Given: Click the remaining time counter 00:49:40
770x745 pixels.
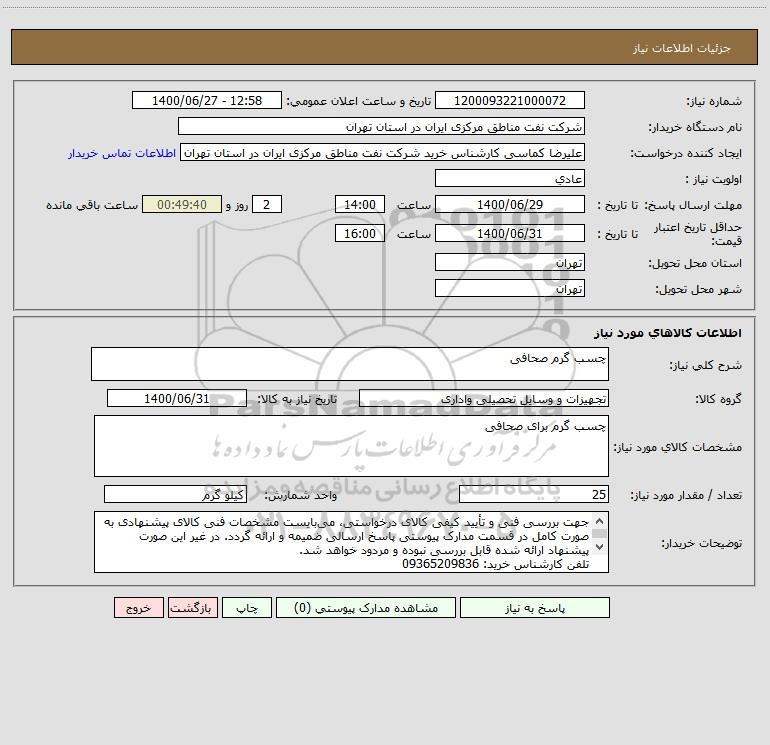Looking at the screenshot, I should (x=182, y=204).
